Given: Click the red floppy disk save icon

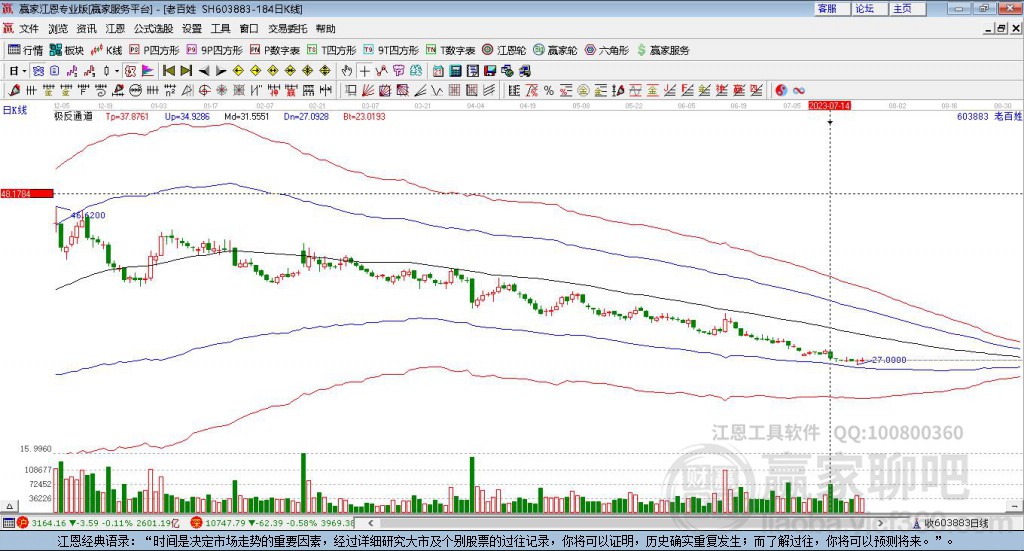Looking at the screenshot, I should click(490, 71).
